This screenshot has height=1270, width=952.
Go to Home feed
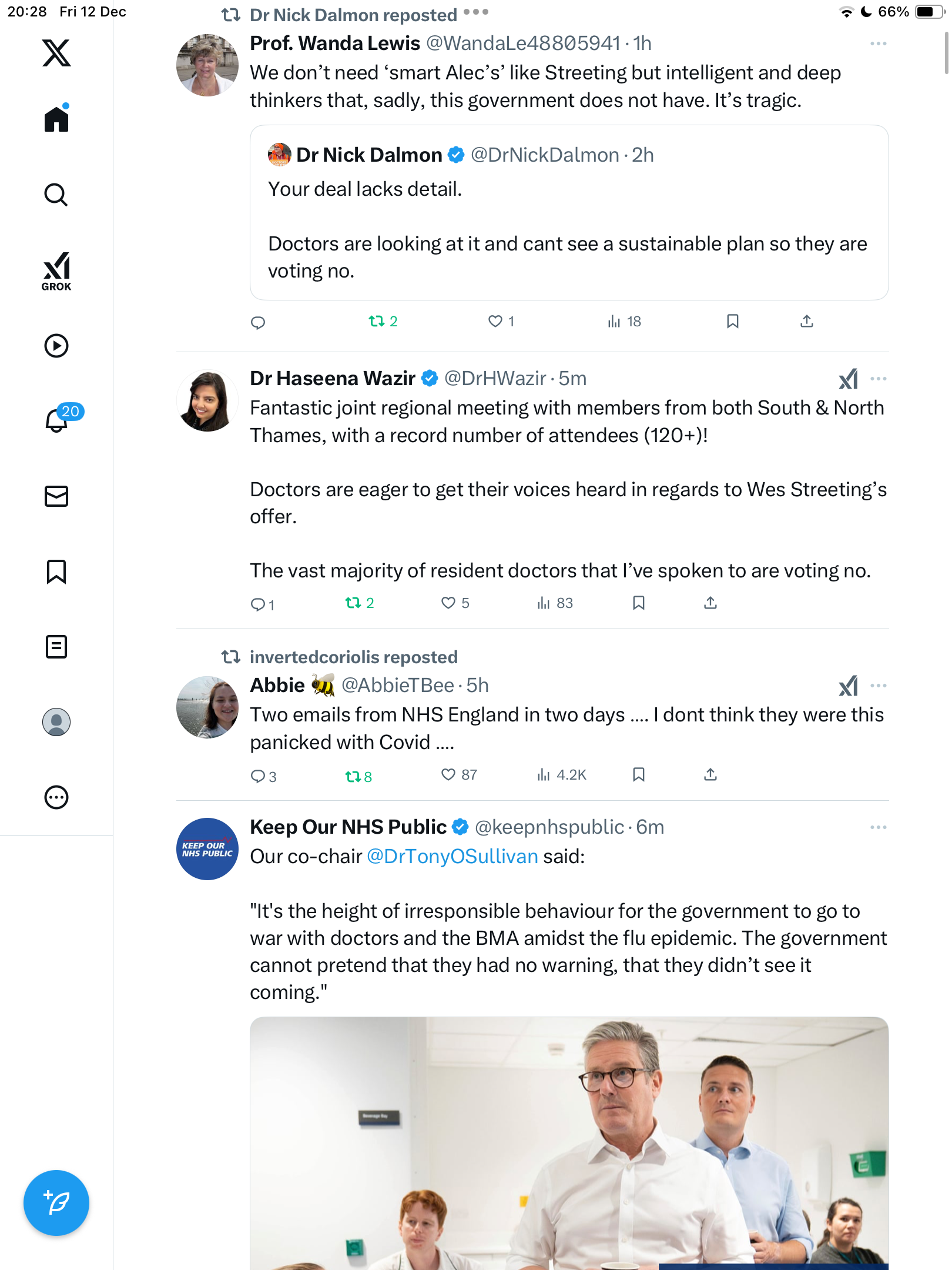[56, 119]
